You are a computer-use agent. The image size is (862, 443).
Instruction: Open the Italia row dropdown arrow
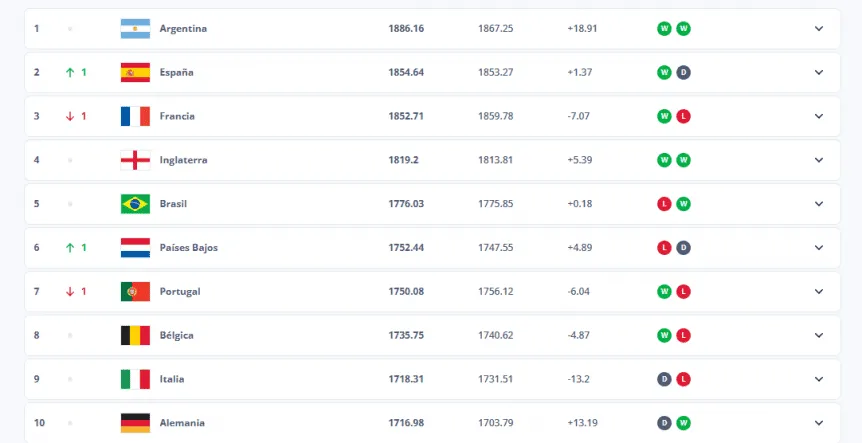(x=819, y=379)
